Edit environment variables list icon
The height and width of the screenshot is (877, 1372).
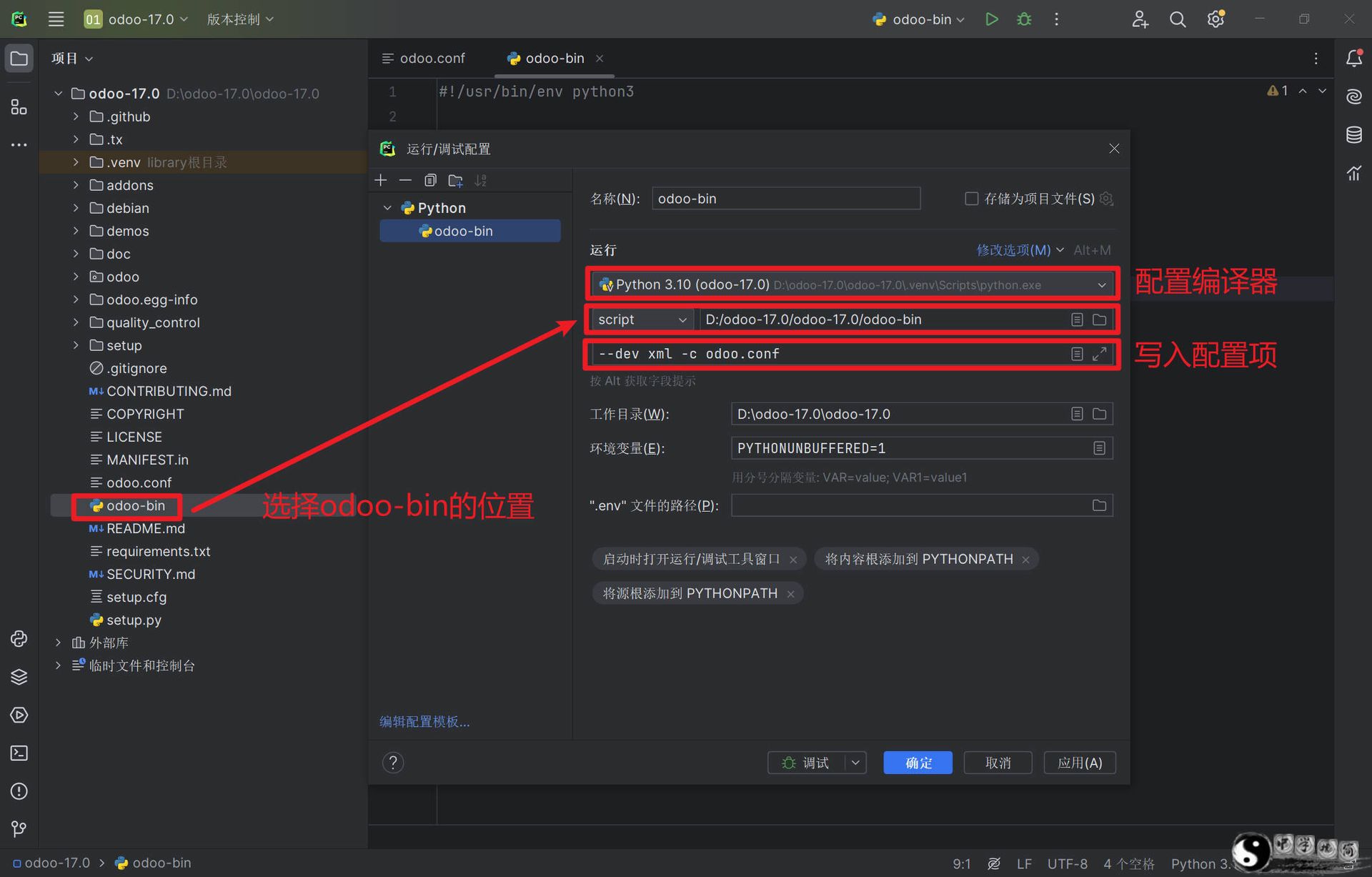(x=1100, y=448)
